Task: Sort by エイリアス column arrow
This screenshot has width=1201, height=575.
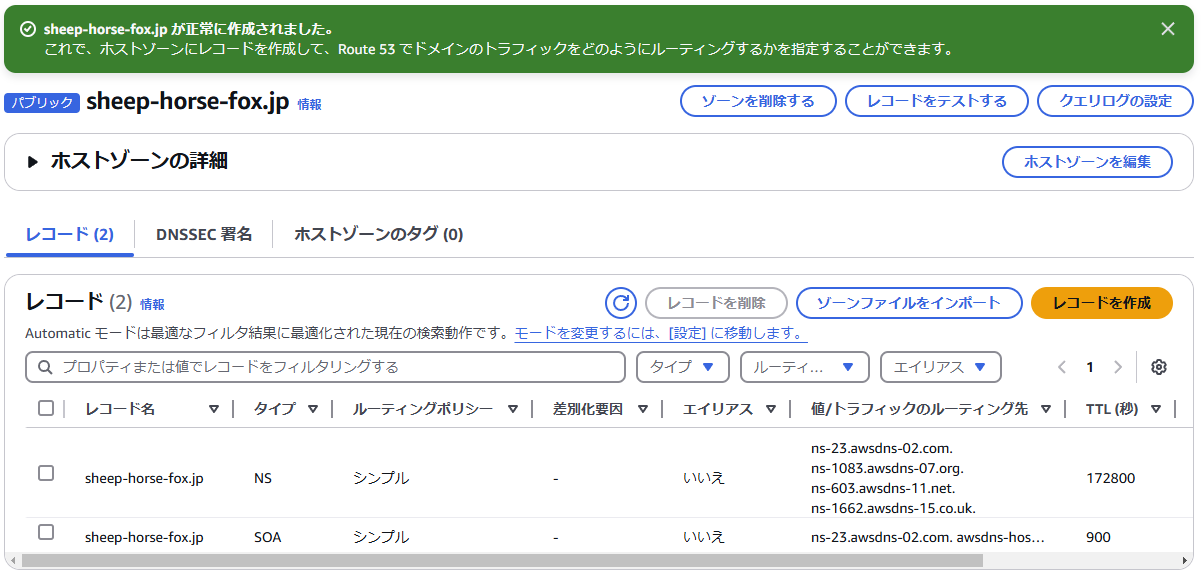Action: [771, 409]
